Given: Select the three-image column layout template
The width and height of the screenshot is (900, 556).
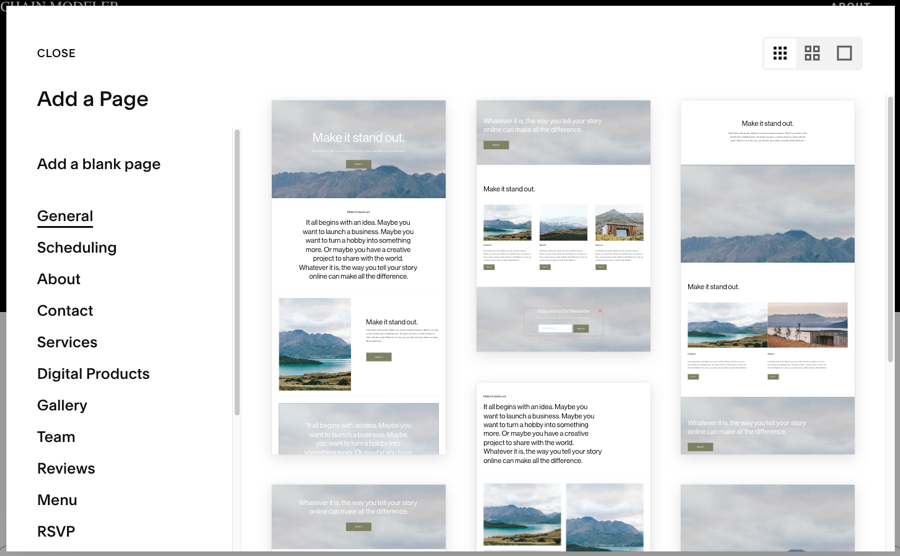Looking at the screenshot, I should (563, 225).
